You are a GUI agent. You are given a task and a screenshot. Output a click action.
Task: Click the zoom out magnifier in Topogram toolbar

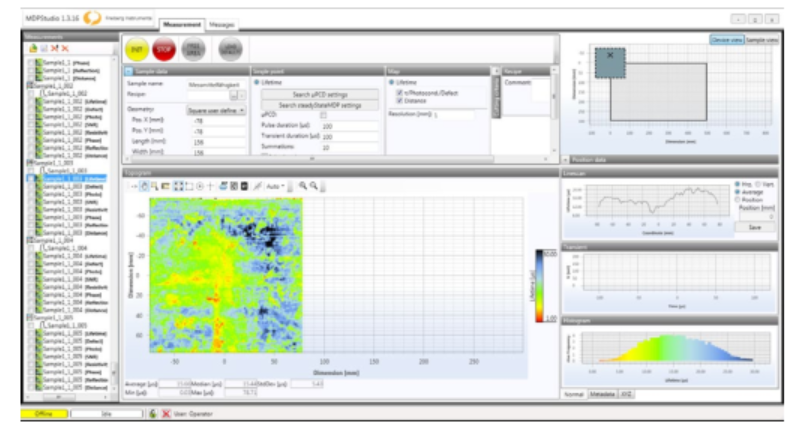point(313,186)
